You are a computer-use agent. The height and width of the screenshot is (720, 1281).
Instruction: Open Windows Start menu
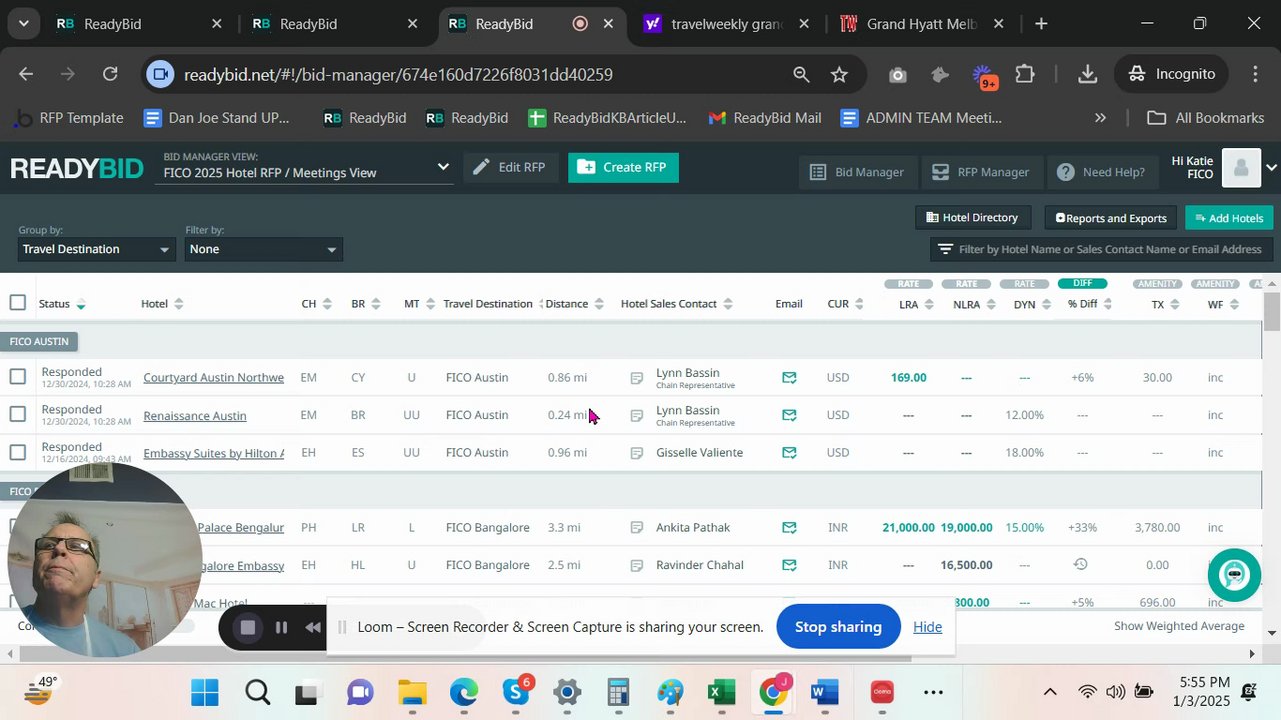click(205, 692)
